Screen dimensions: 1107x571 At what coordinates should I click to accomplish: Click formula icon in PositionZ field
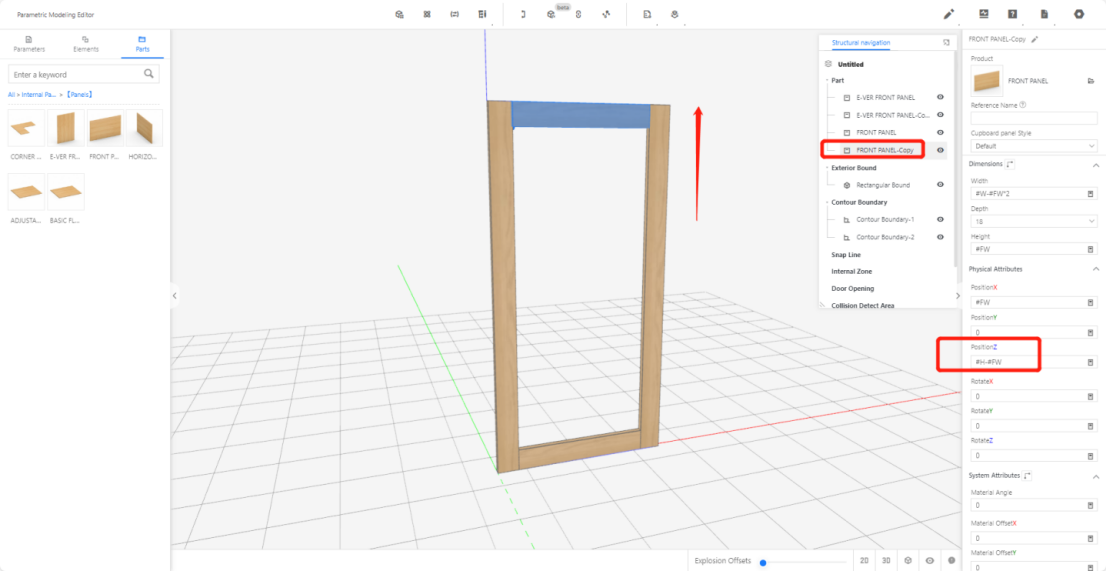coord(1090,362)
